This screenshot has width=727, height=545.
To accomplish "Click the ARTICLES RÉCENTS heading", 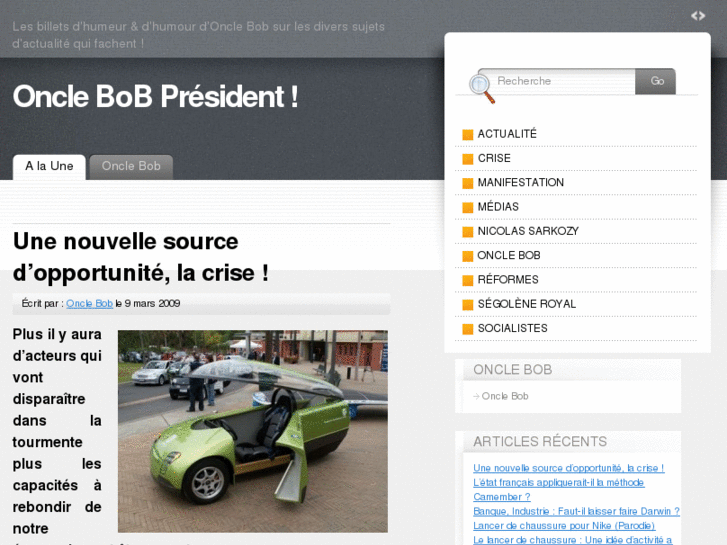I will (x=540, y=442).
